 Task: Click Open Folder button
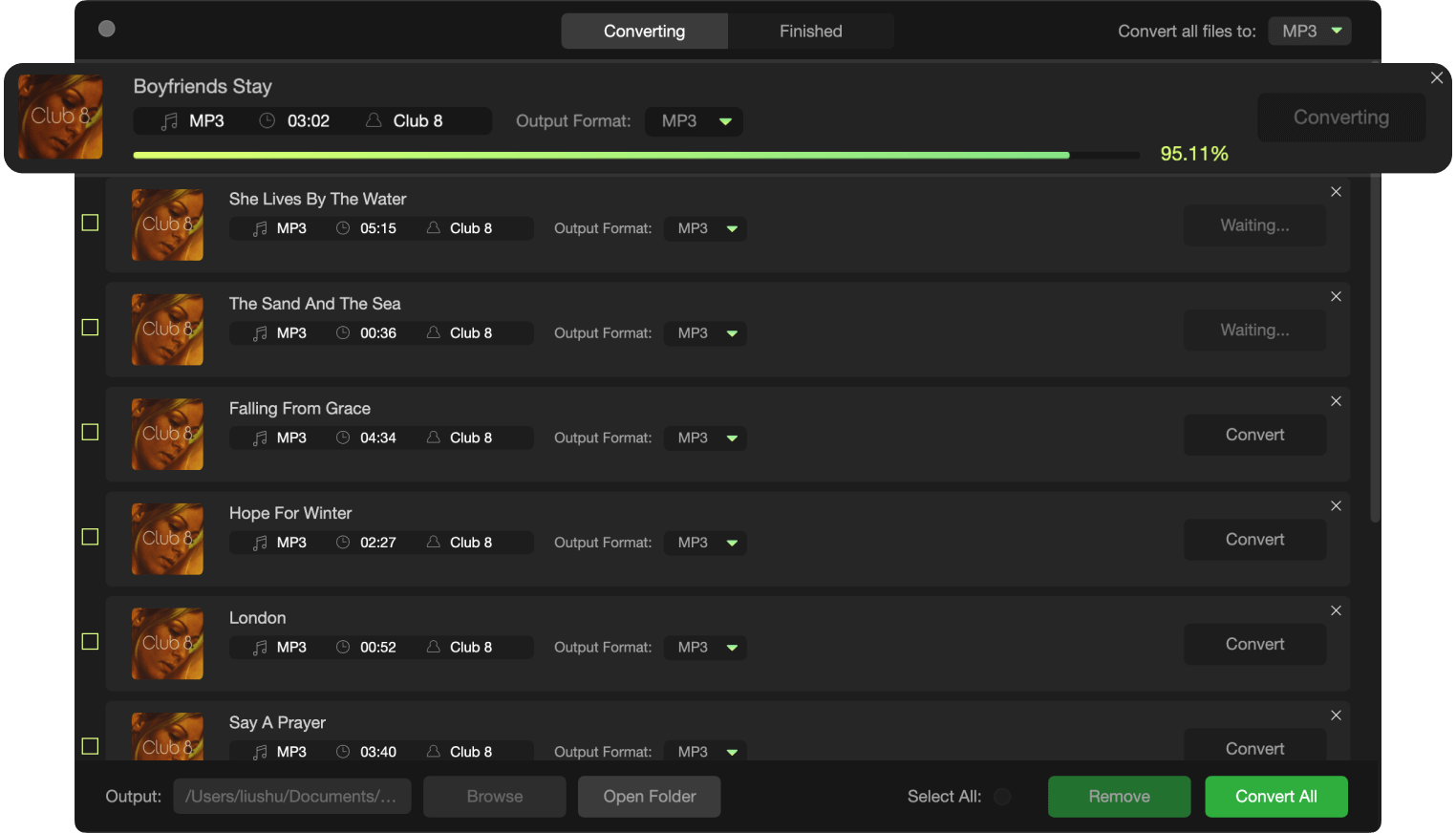[x=649, y=797]
